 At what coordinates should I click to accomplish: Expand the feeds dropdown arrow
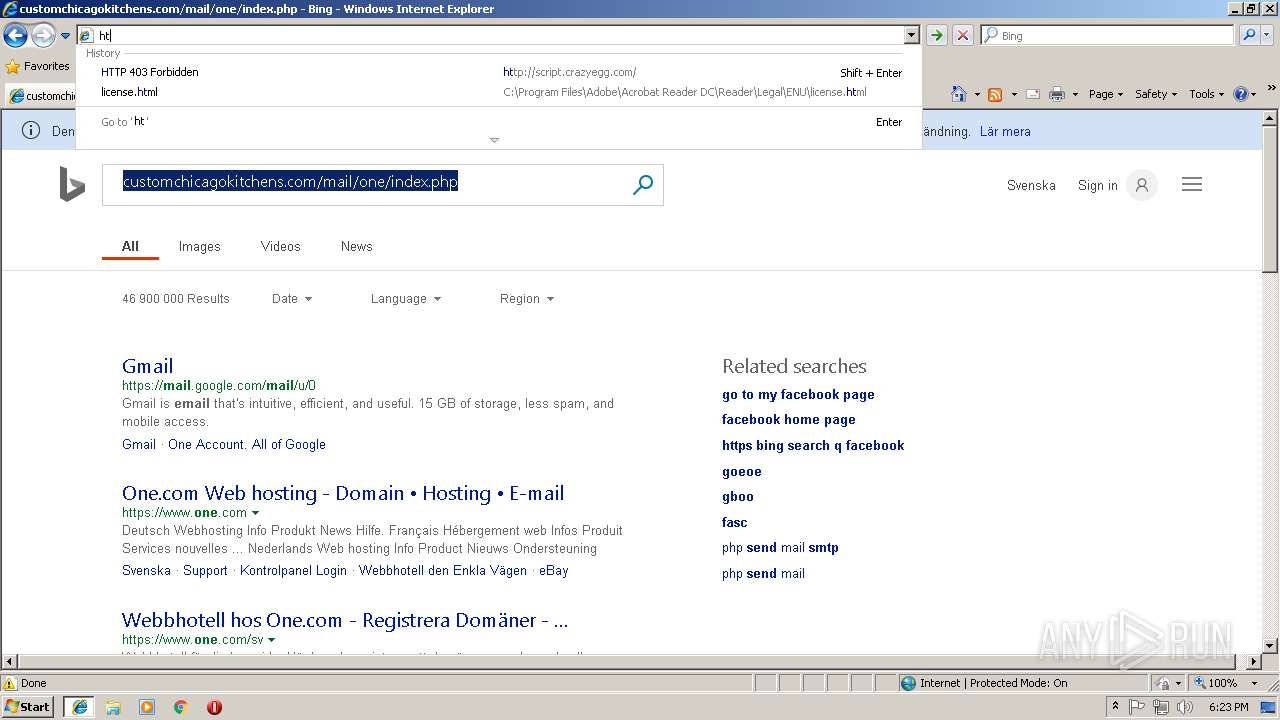1014,94
